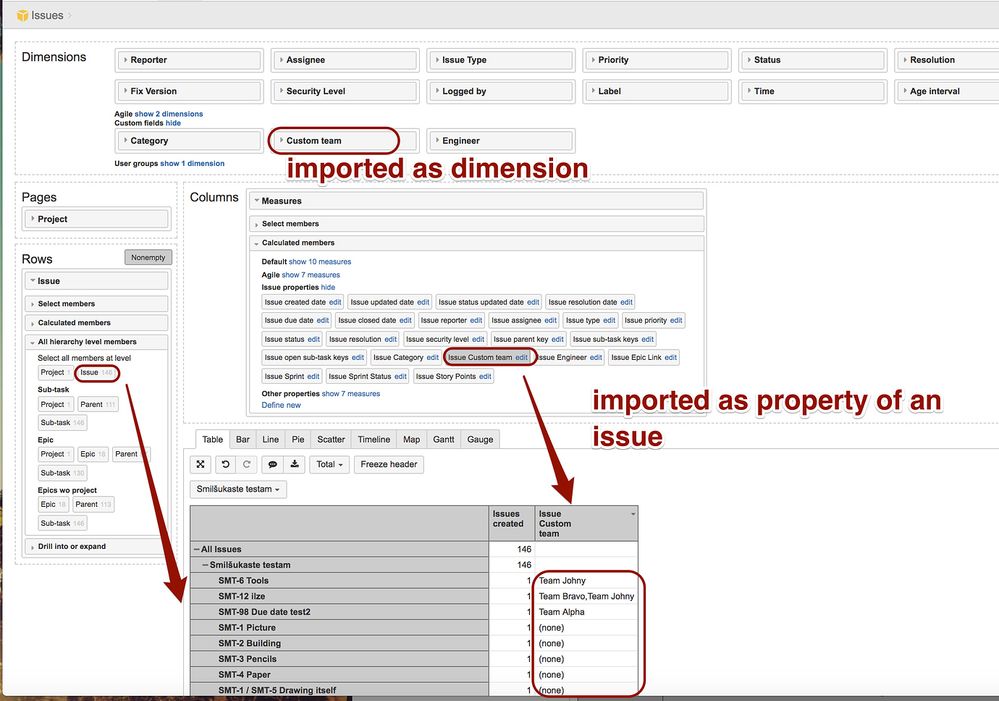Expand the Assignee dimension
This screenshot has height=701, width=999.
tap(345, 60)
